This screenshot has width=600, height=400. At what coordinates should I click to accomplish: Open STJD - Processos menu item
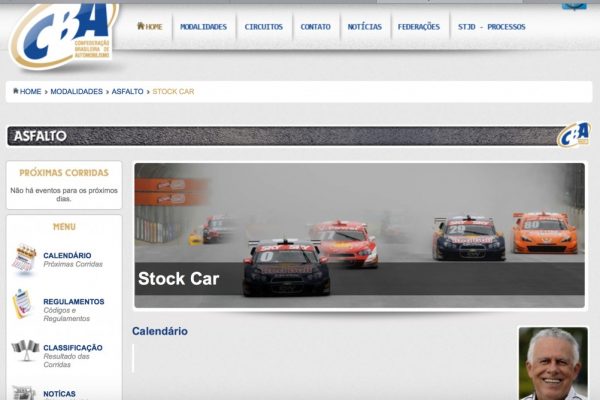click(491, 27)
